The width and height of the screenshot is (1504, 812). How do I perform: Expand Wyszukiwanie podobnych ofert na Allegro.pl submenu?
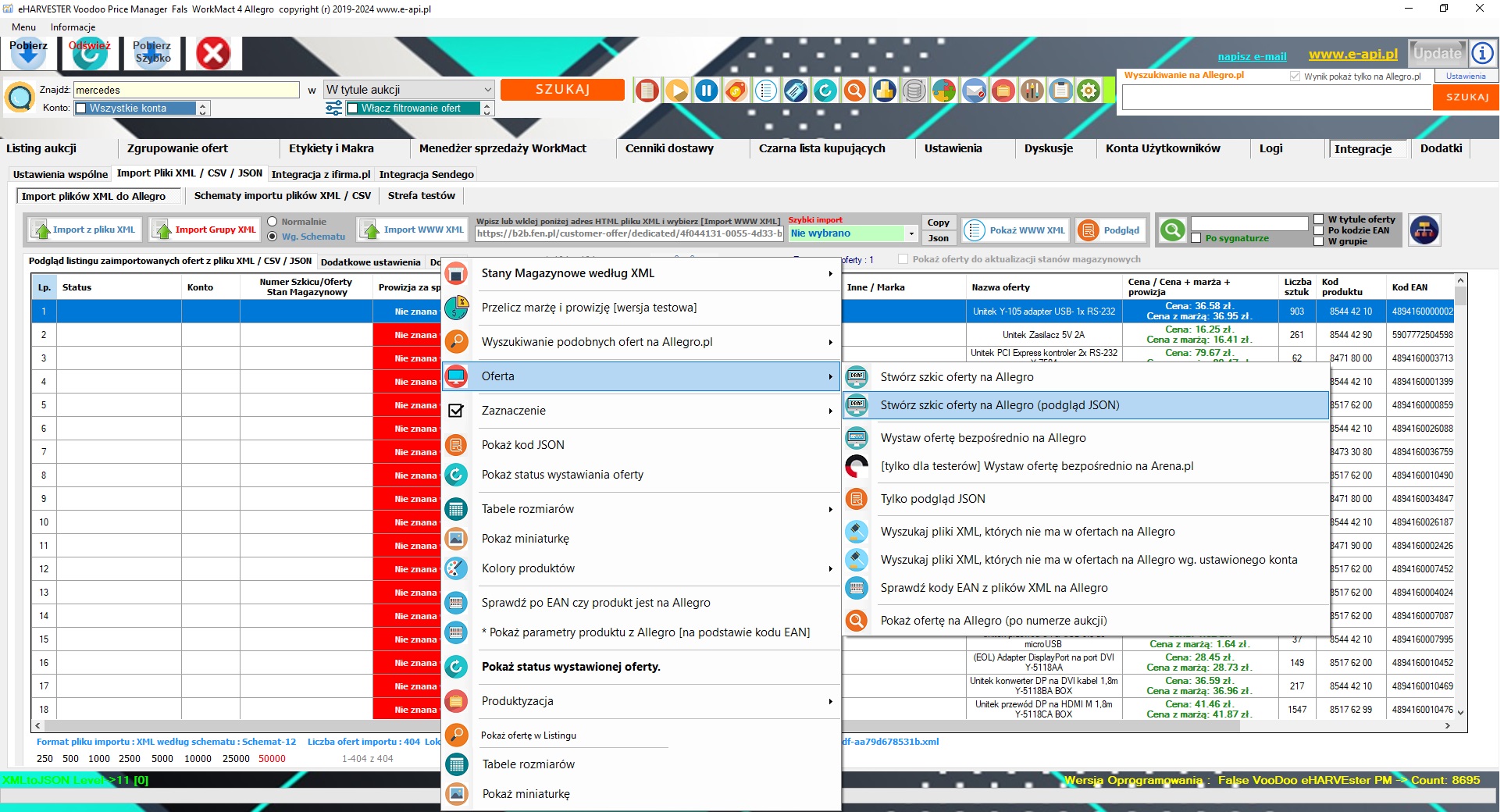click(x=640, y=342)
